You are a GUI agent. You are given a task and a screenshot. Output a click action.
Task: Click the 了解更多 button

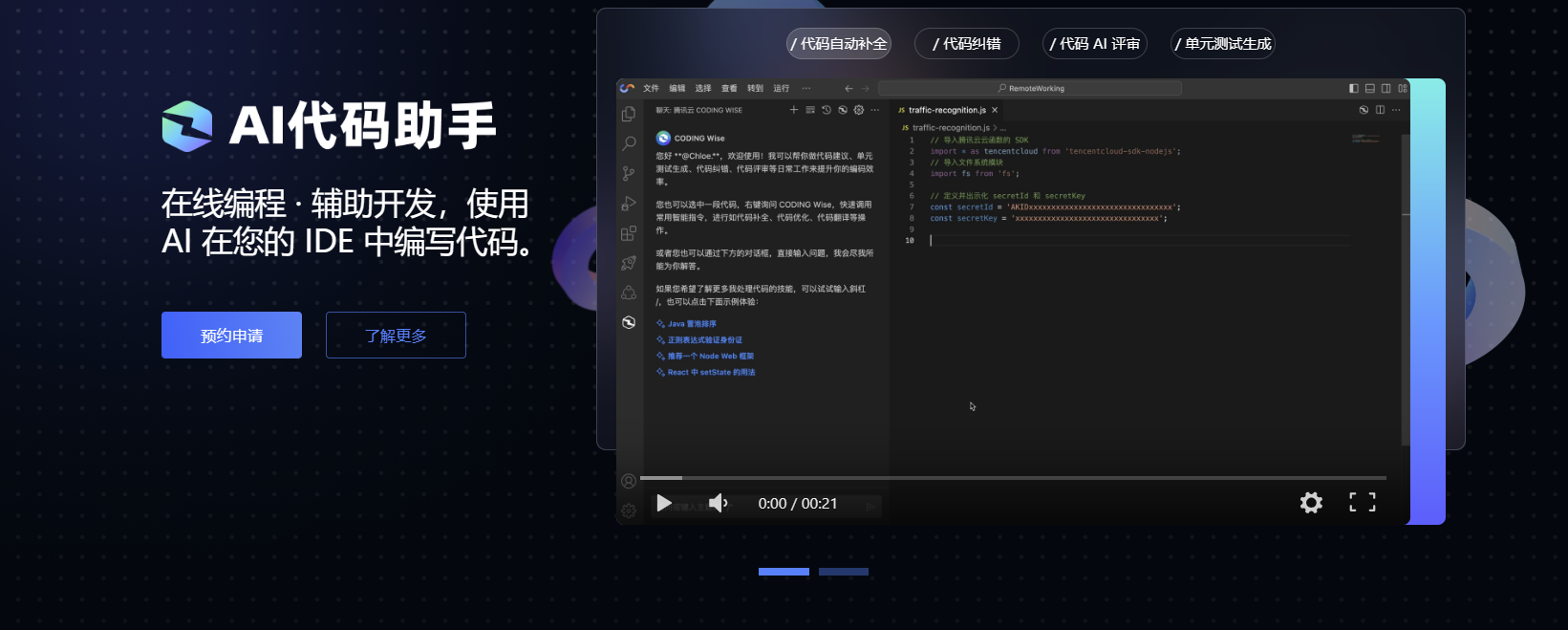pos(396,336)
